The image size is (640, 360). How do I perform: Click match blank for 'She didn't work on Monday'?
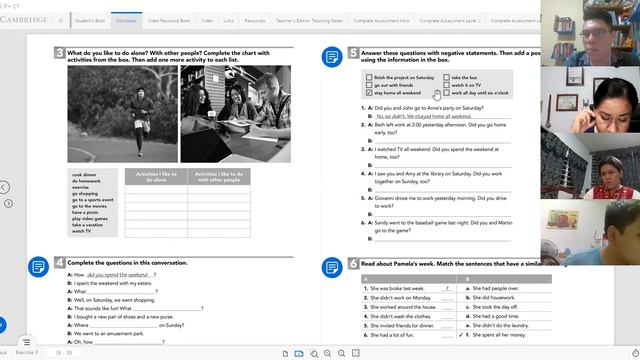(447, 298)
